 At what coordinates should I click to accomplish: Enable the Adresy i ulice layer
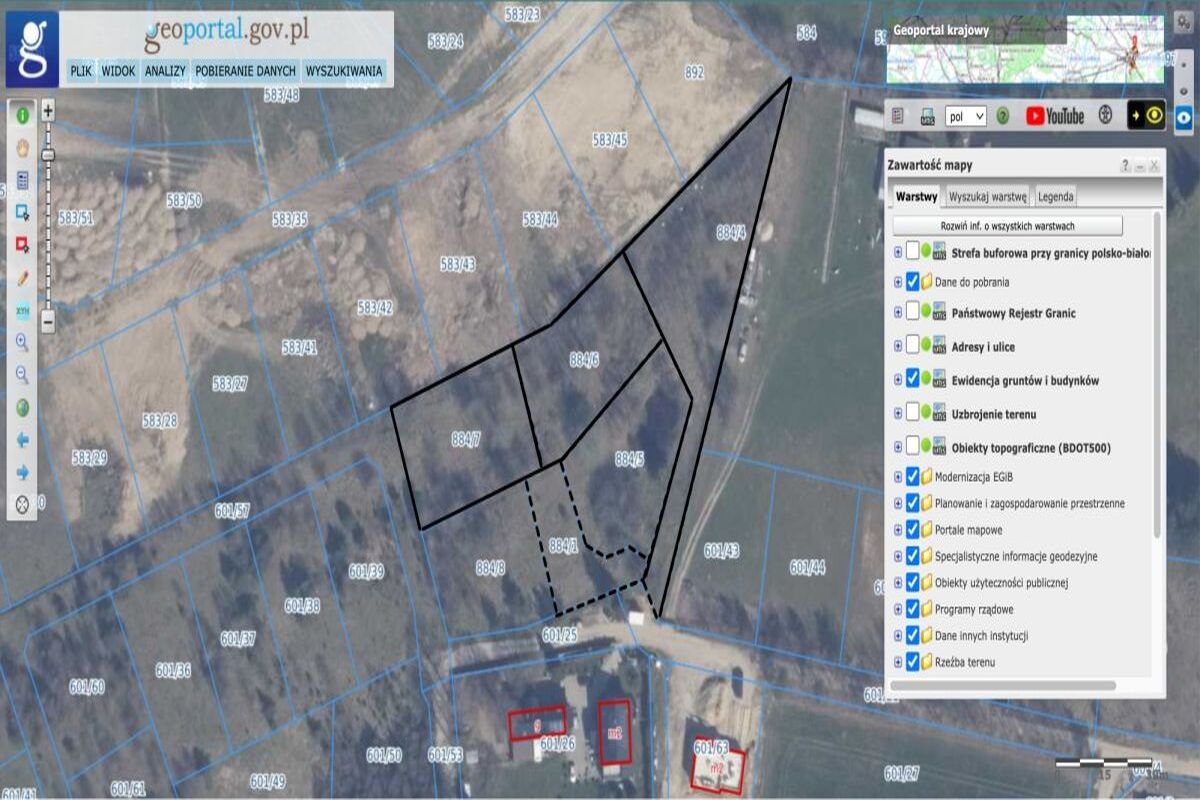point(912,345)
